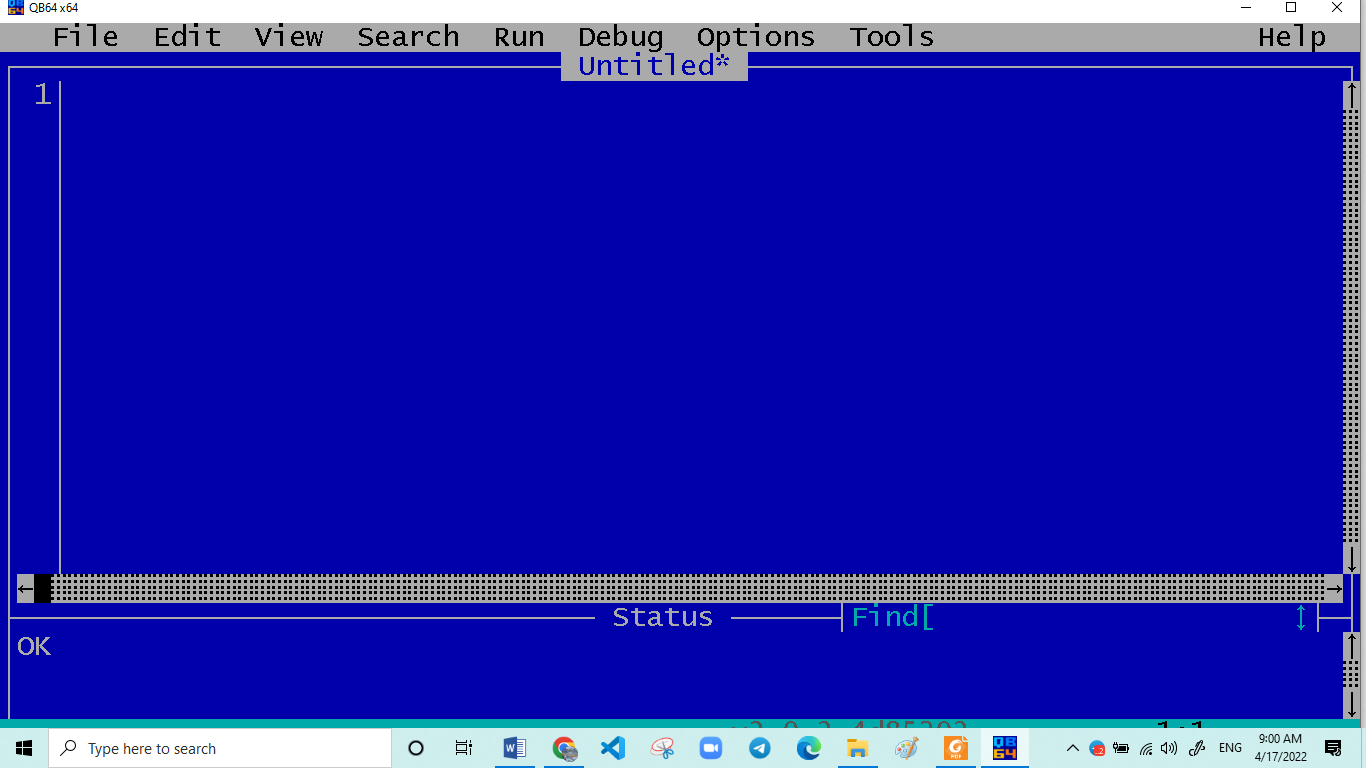Screen dimensions: 1366x768
Task: Launch Visual Studio Code from the taskbar
Action: pyautogui.click(x=612, y=747)
